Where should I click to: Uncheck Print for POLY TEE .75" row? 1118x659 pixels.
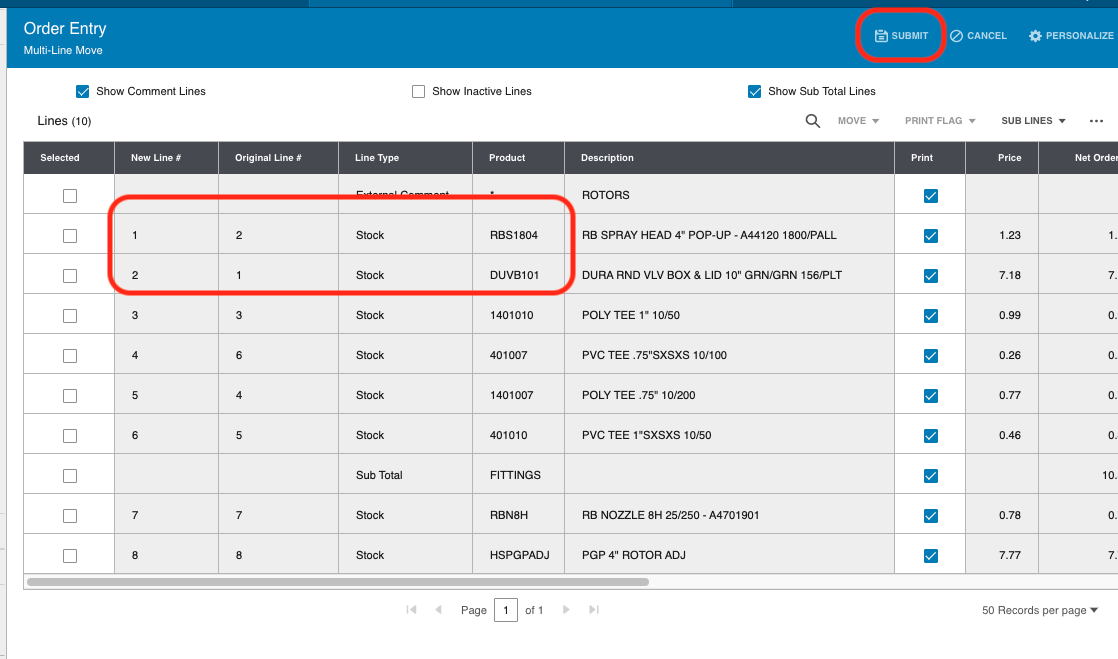point(930,396)
